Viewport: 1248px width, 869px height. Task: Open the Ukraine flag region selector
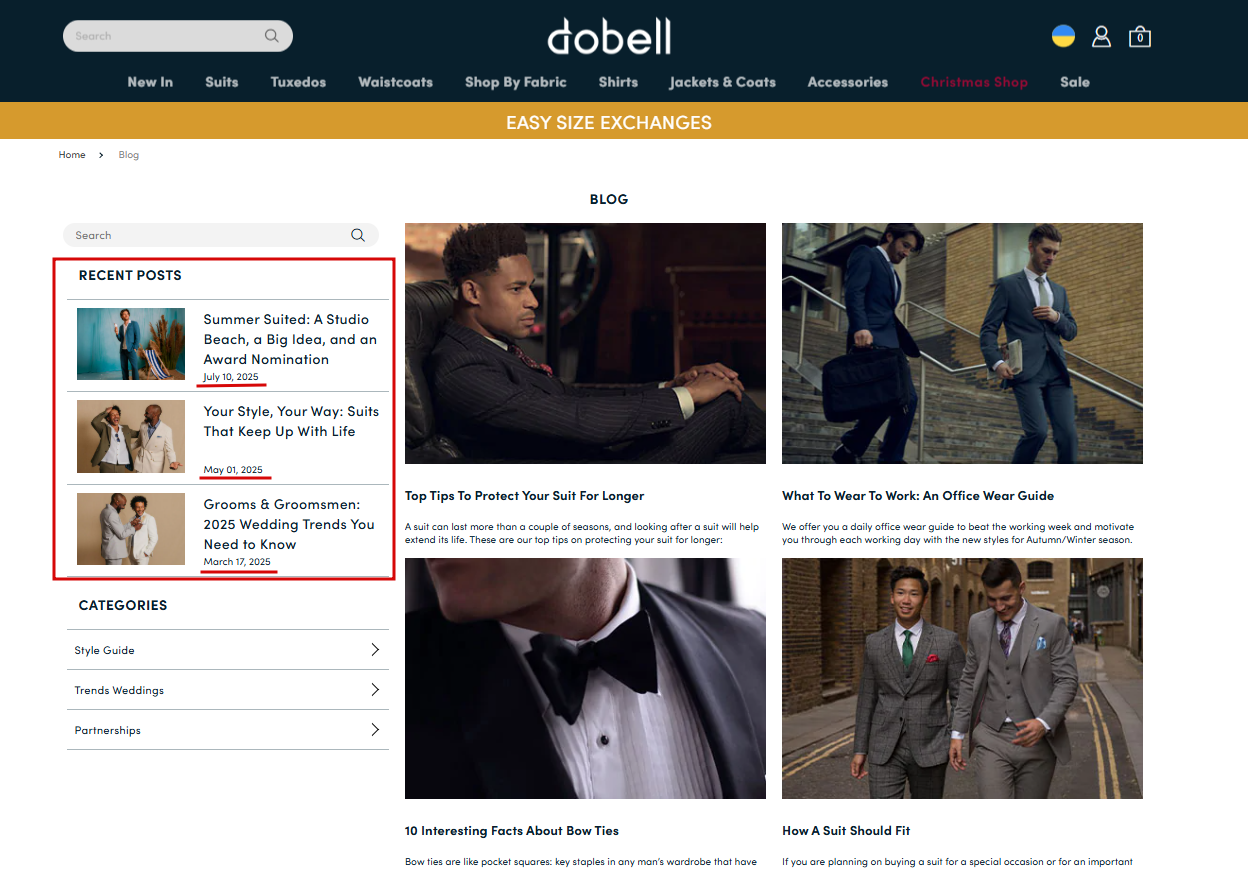point(1063,36)
